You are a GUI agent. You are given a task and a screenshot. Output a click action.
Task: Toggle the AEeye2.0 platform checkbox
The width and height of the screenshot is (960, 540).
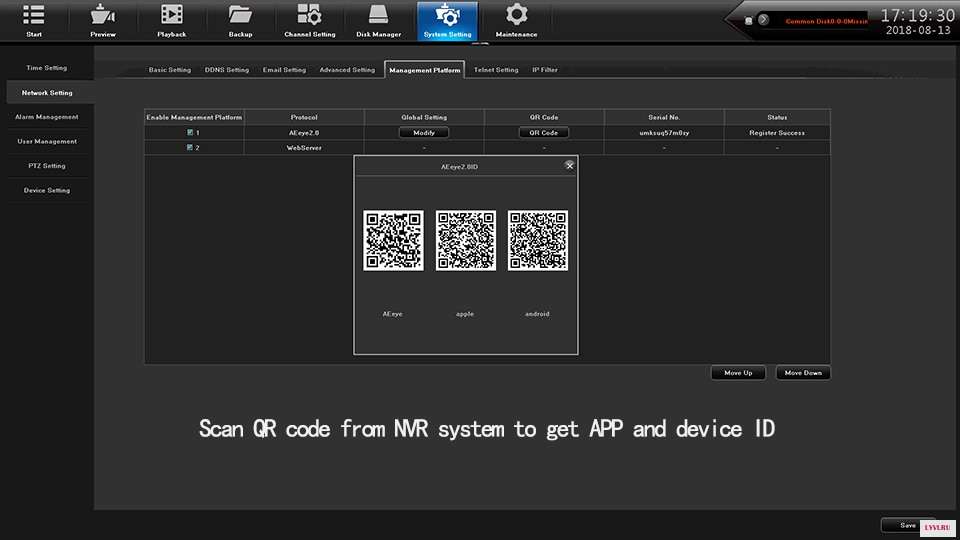pyautogui.click(x=190, y=132)
